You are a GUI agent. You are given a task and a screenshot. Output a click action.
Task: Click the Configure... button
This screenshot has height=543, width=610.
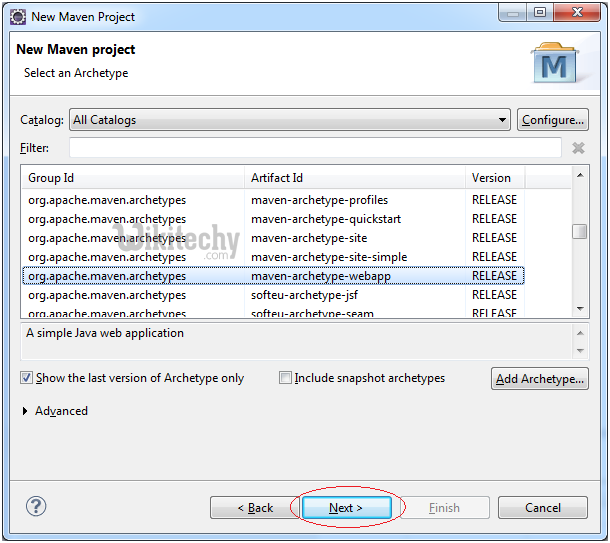[553, 120]
